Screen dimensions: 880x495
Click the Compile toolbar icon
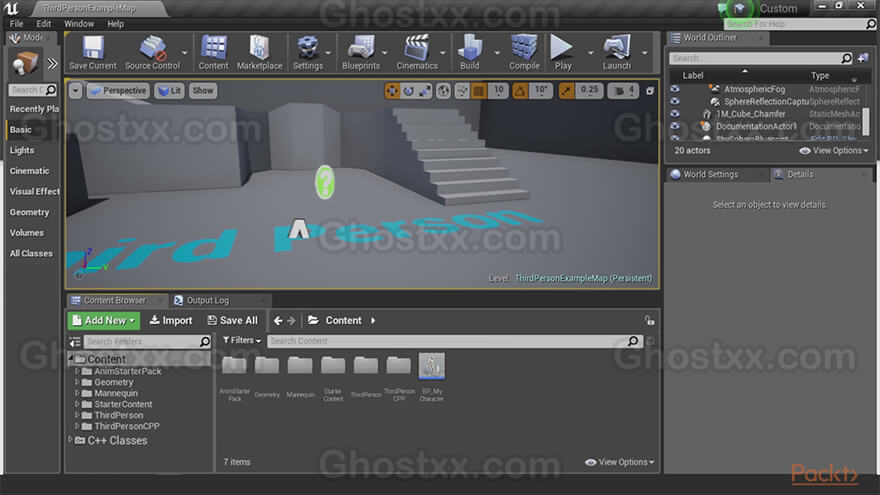[524, 52]
